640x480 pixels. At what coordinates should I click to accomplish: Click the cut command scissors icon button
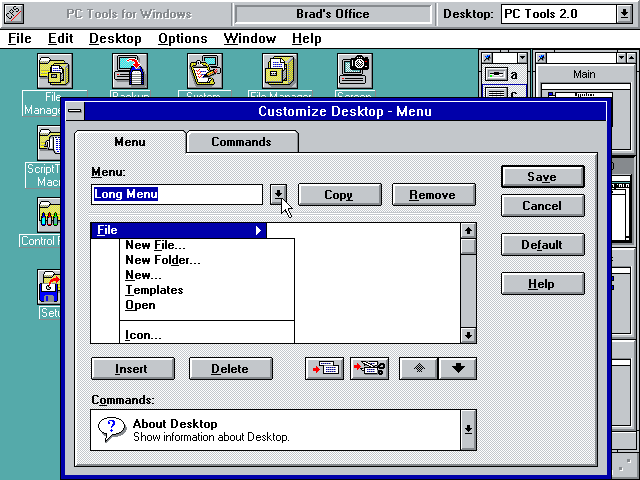click(369, 369)
